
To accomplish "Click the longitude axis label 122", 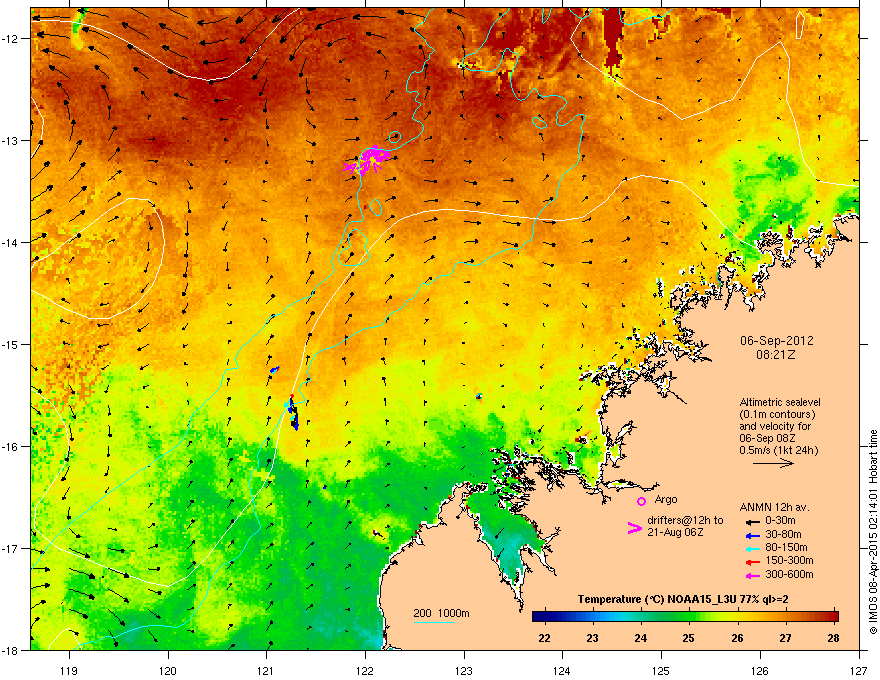I will [365, 670].
